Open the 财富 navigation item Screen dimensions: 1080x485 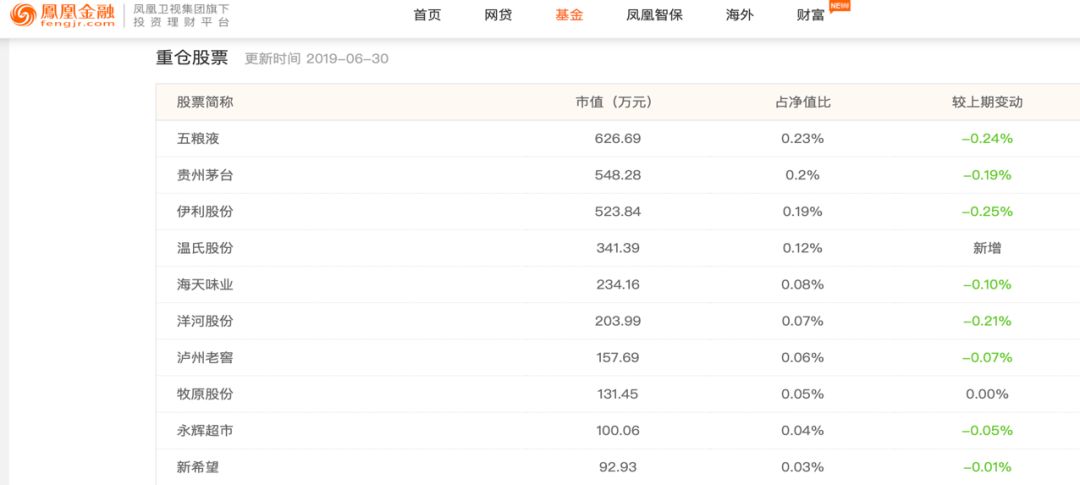(811, 15)
